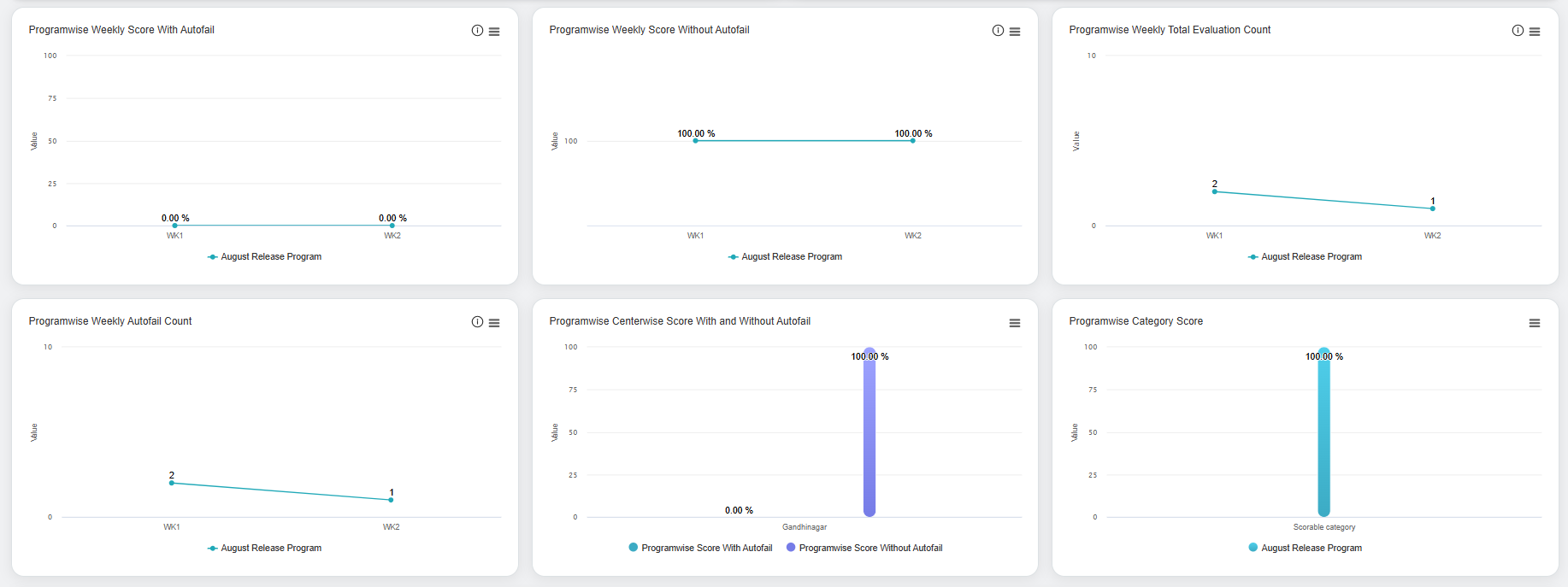Open chart menu of Weekly Autofail Count
Screen dimensions: 1568x587
pyautogui.click(x=494, y=323)
